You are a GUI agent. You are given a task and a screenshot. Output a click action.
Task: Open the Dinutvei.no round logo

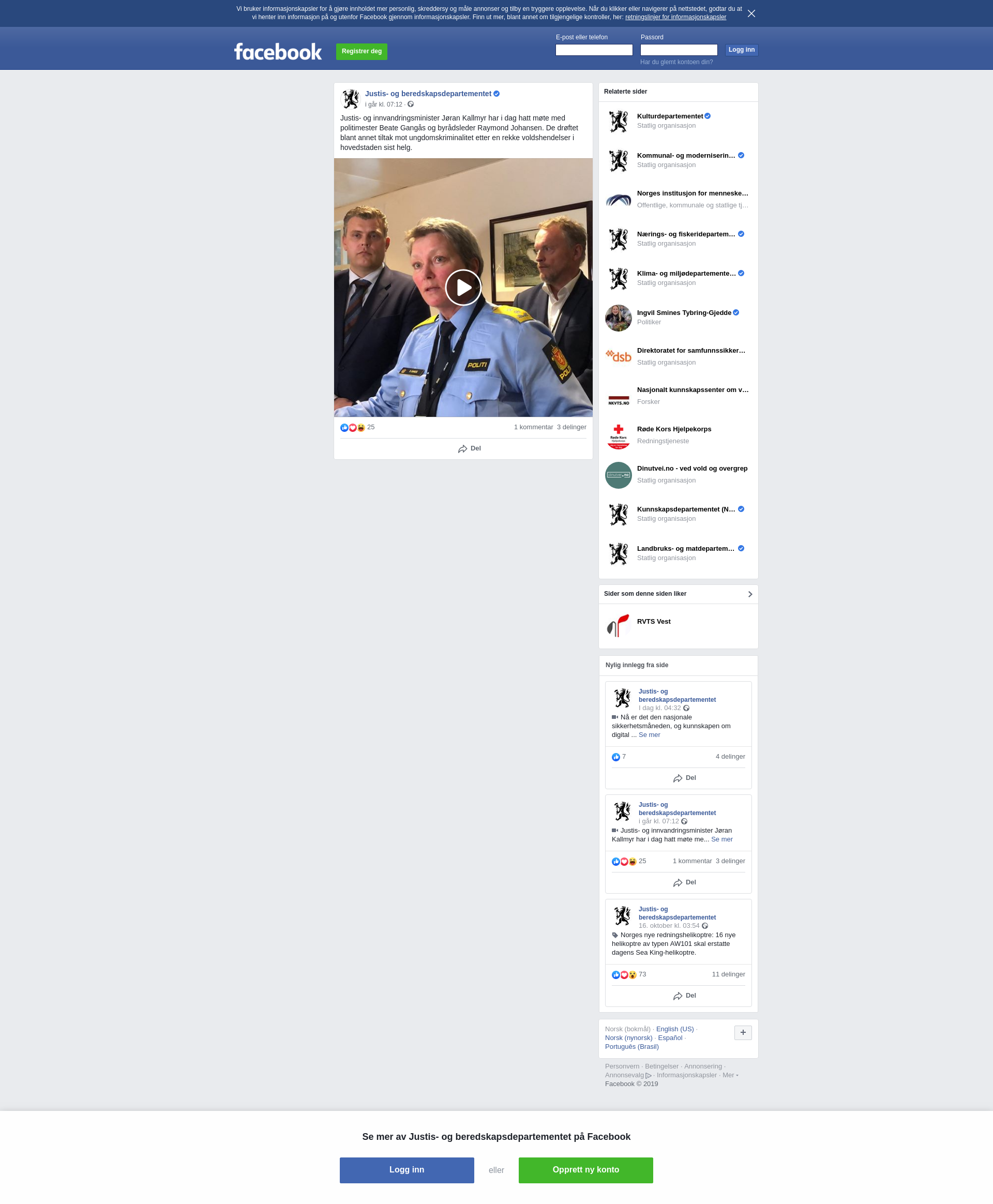[x=619, y=475]
